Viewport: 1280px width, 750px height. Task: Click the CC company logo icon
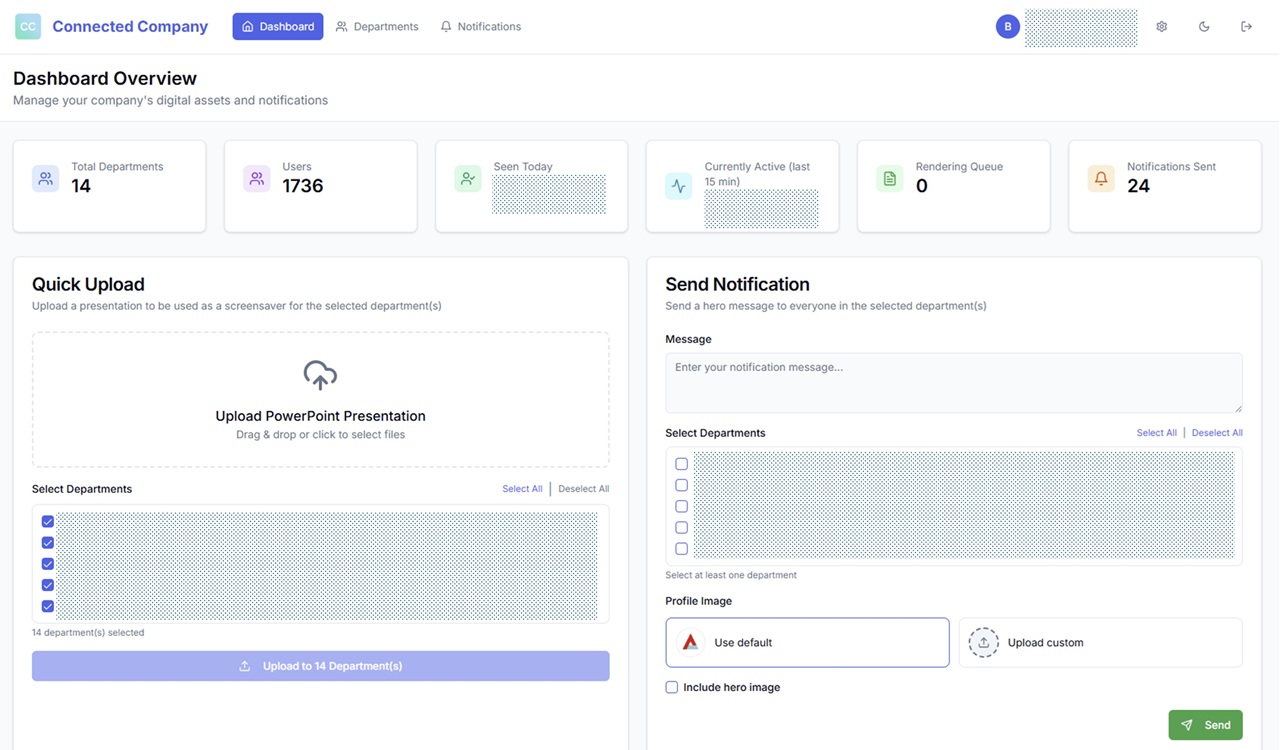point(28,27)
